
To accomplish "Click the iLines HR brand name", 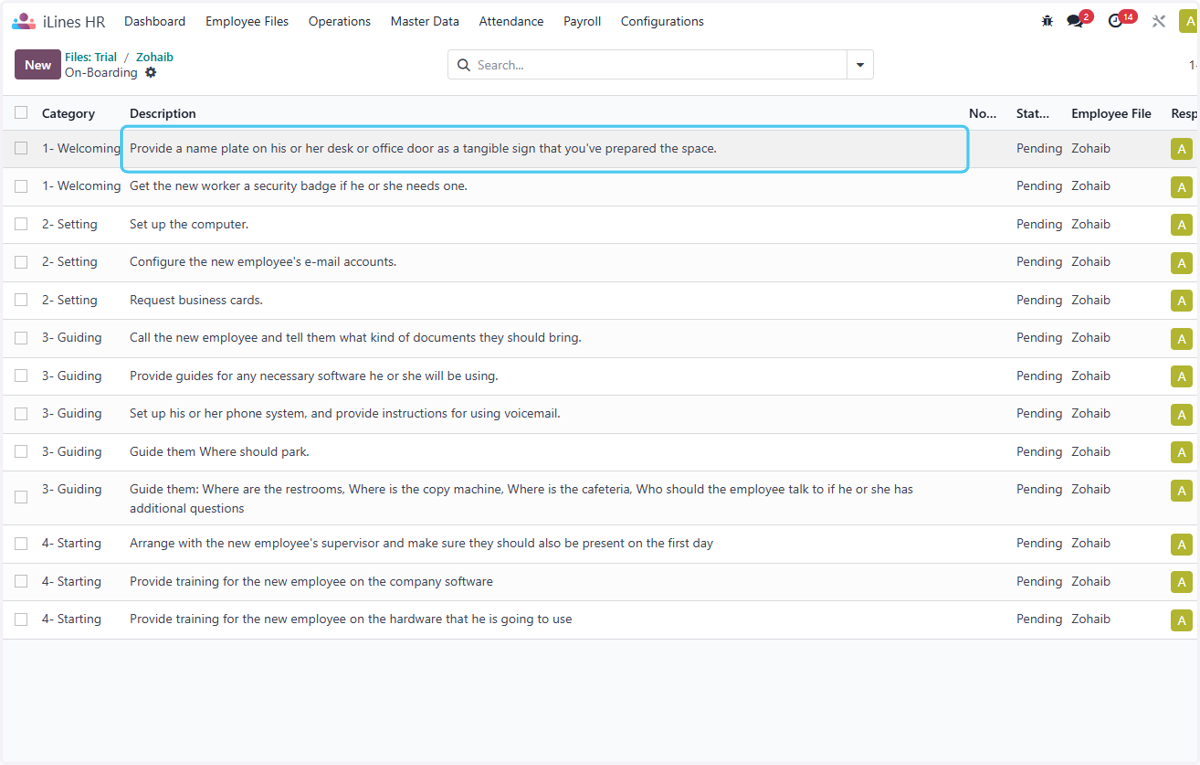I will (x=74, y=21).
